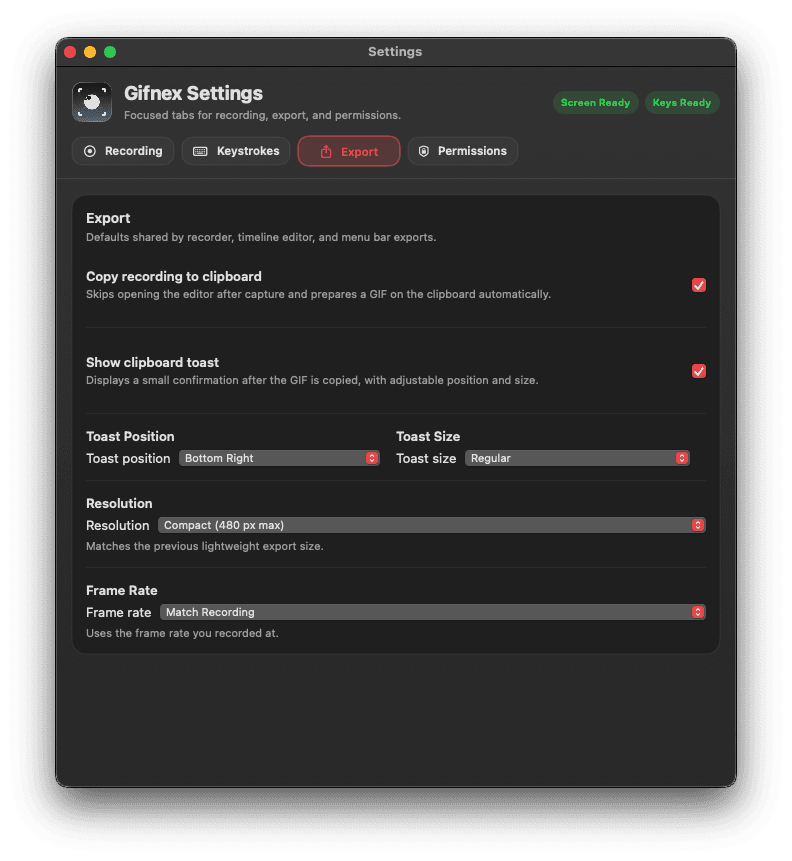This screenshot has height=861, width=792.
Task: Click 'Displays a small confirmation' description text
Action: point(312,380)
